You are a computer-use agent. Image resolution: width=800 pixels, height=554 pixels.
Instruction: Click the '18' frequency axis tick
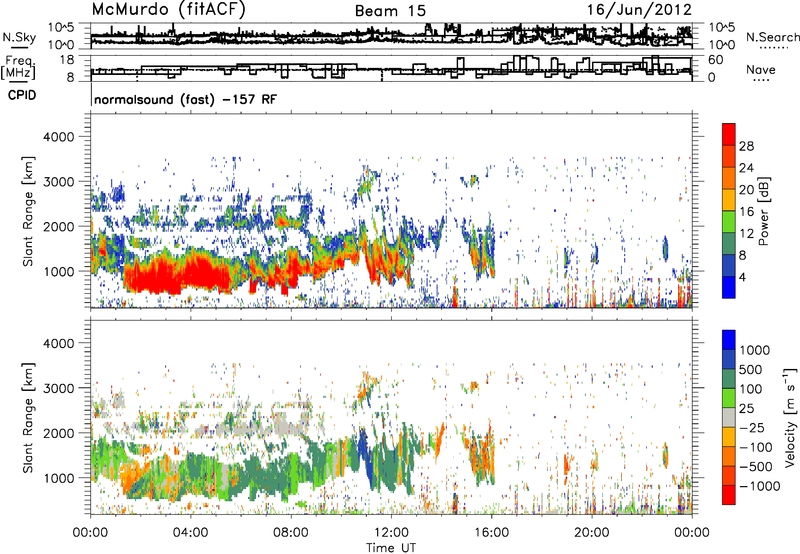[x=67, y=60]
